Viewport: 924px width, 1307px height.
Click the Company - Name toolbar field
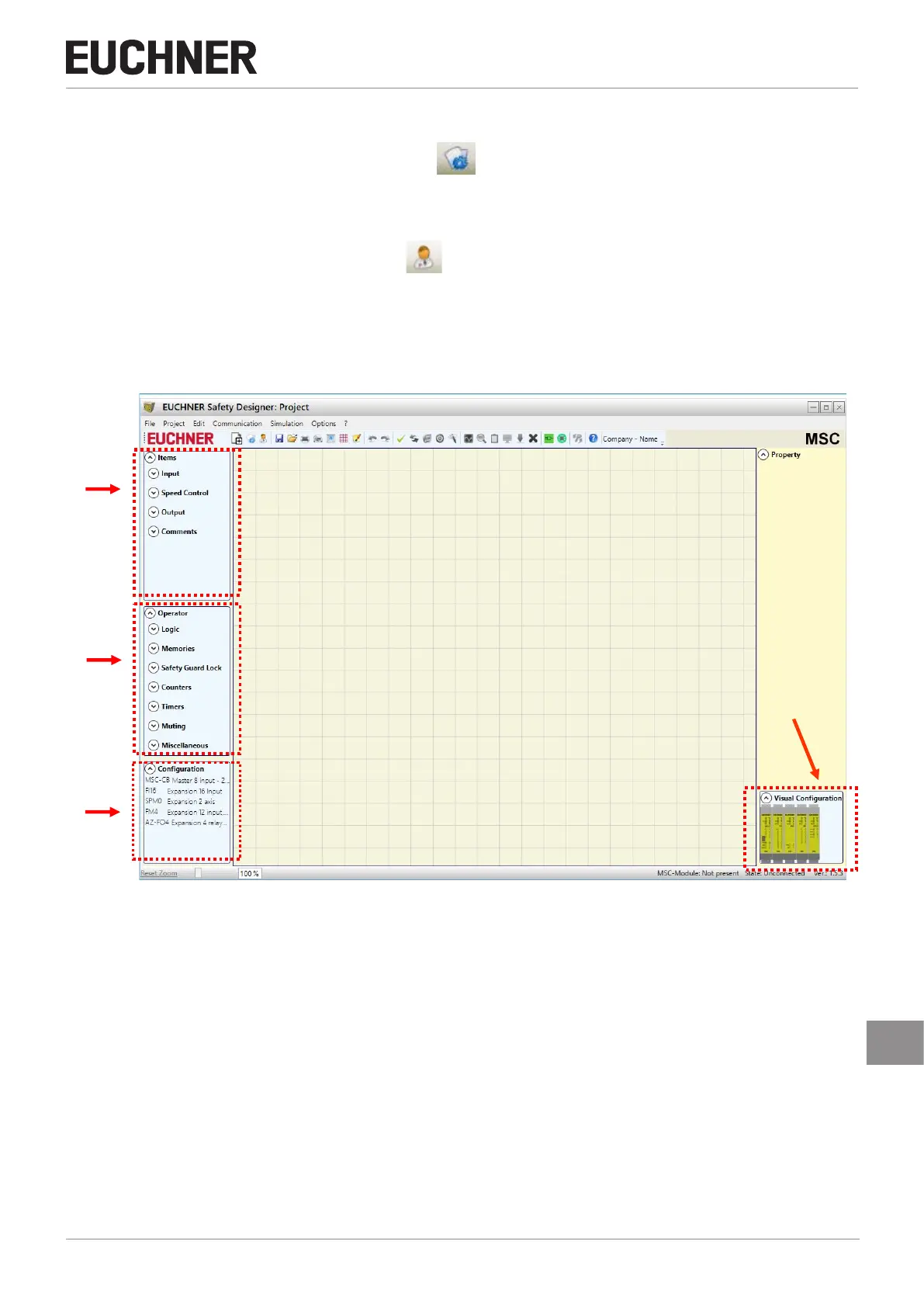(630, 439)
